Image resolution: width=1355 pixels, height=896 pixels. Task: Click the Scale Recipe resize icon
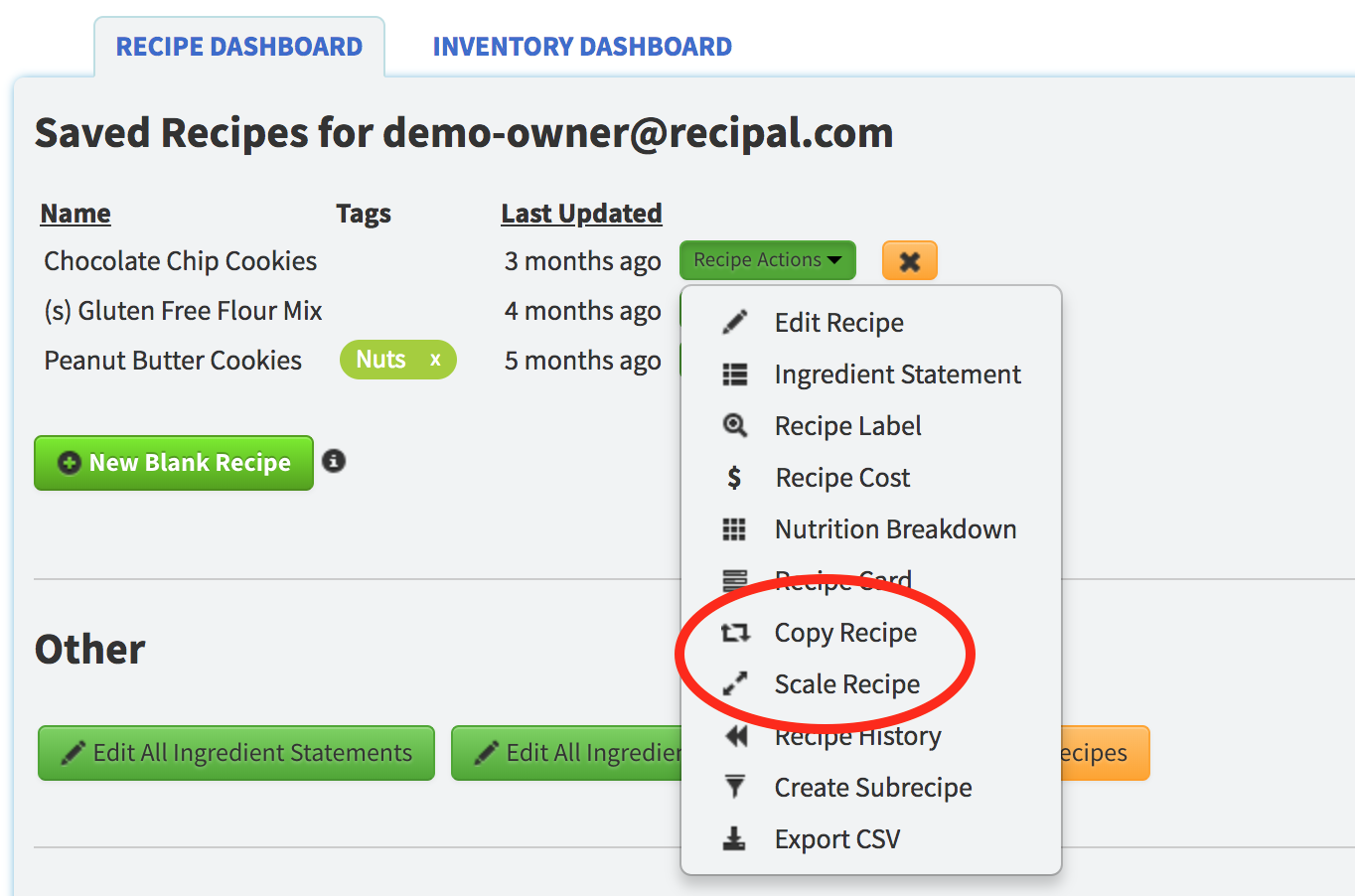click(735, 684)
